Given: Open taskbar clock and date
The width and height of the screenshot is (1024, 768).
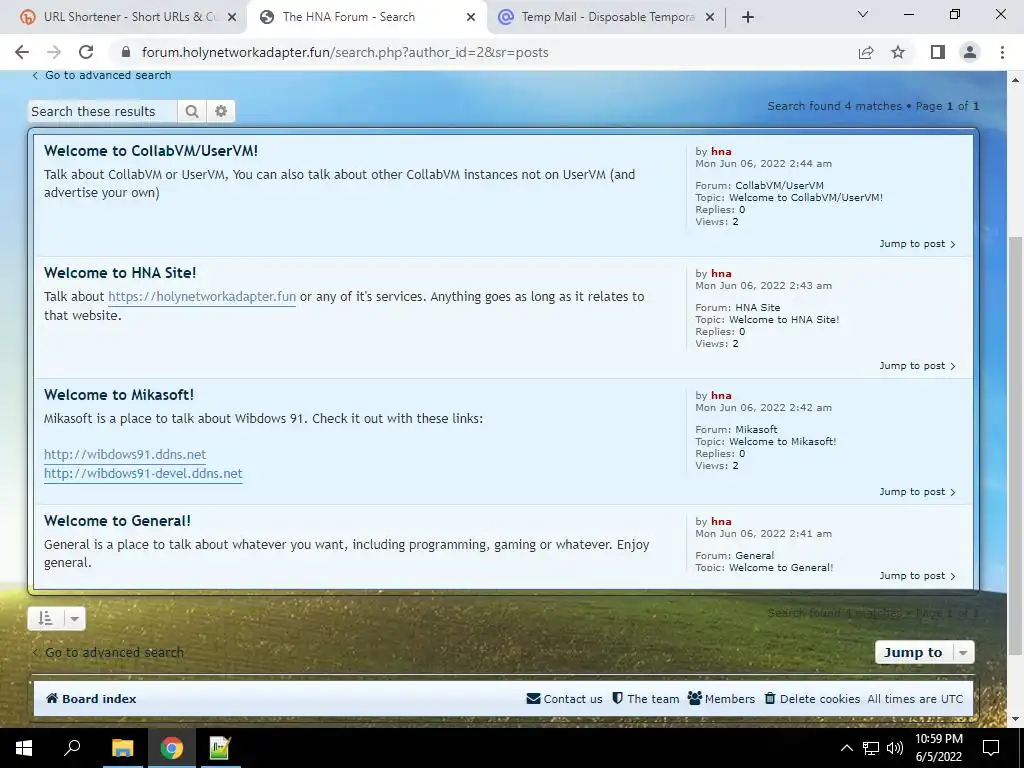Looking at the screenshot, I should click(x=939, y=748).
